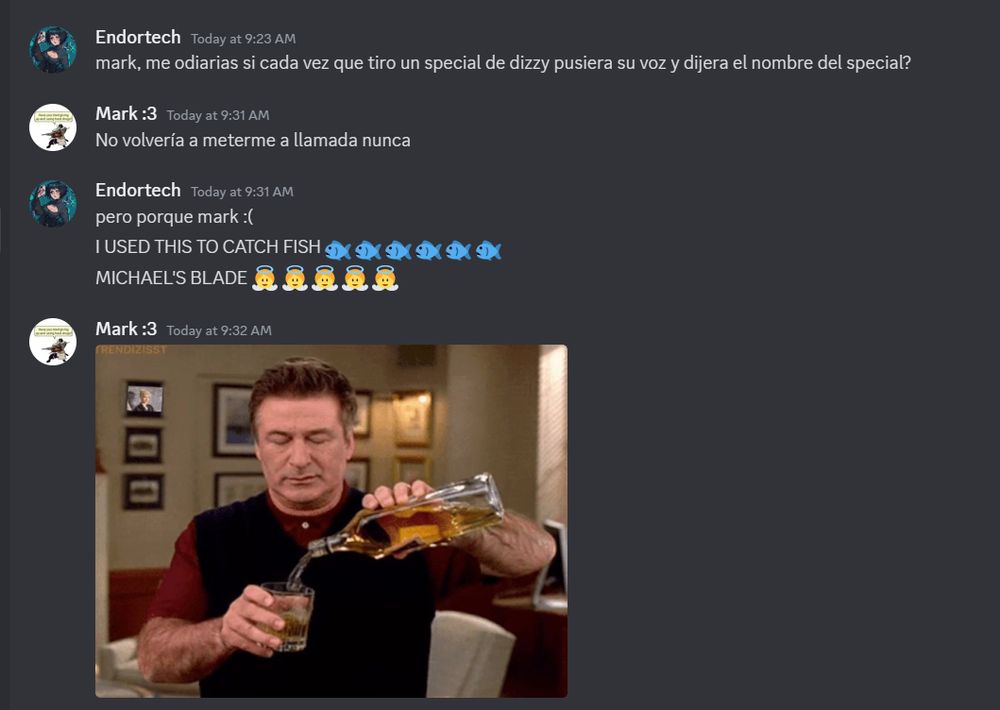Viewport: 1000px width, 710px height.
Task: Click the last angel emoji in the row
Action: (x=385, y=278)
